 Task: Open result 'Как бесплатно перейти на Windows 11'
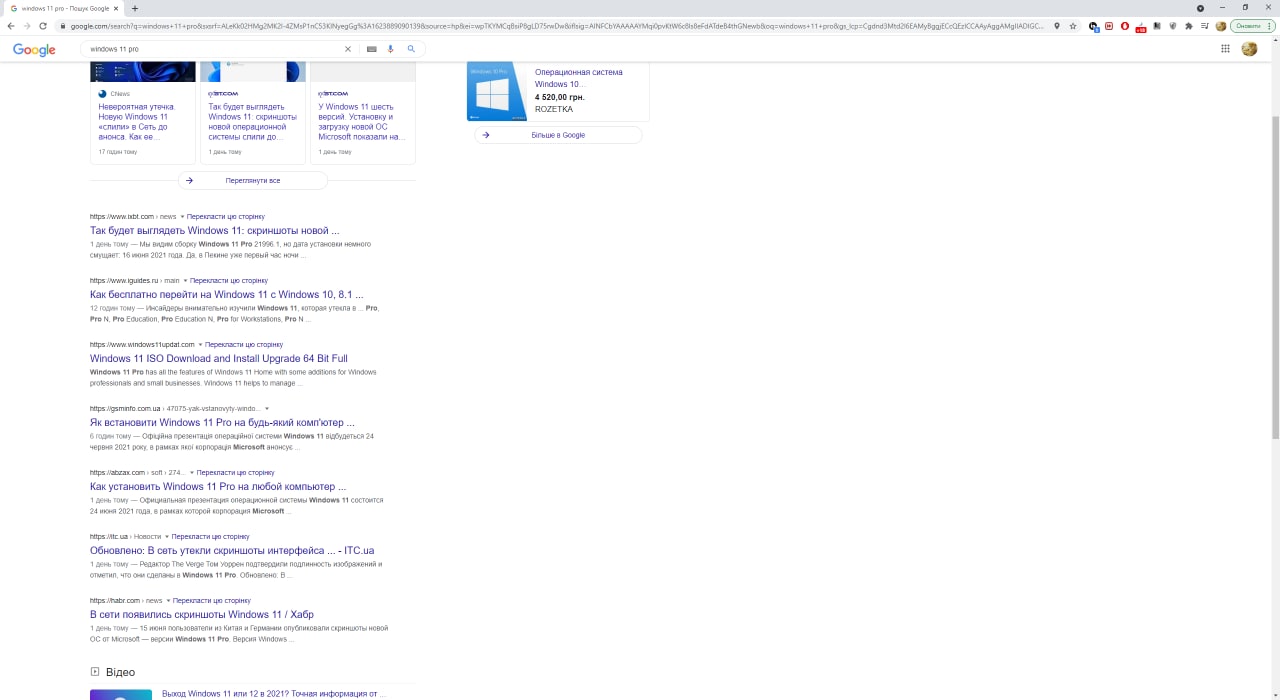click(x=227, y=294)
